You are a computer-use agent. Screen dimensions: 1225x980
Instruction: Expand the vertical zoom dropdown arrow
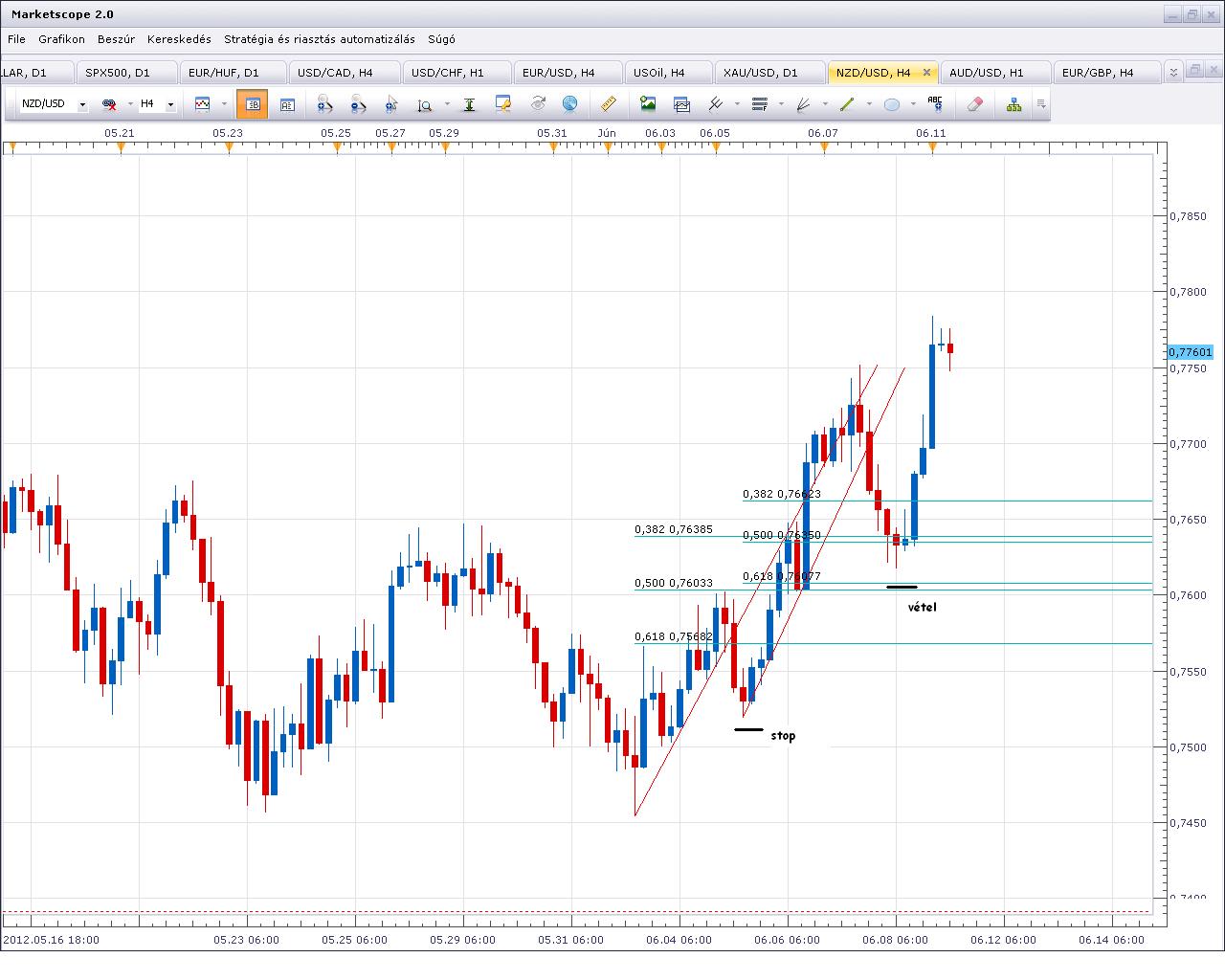click(447, 104)
